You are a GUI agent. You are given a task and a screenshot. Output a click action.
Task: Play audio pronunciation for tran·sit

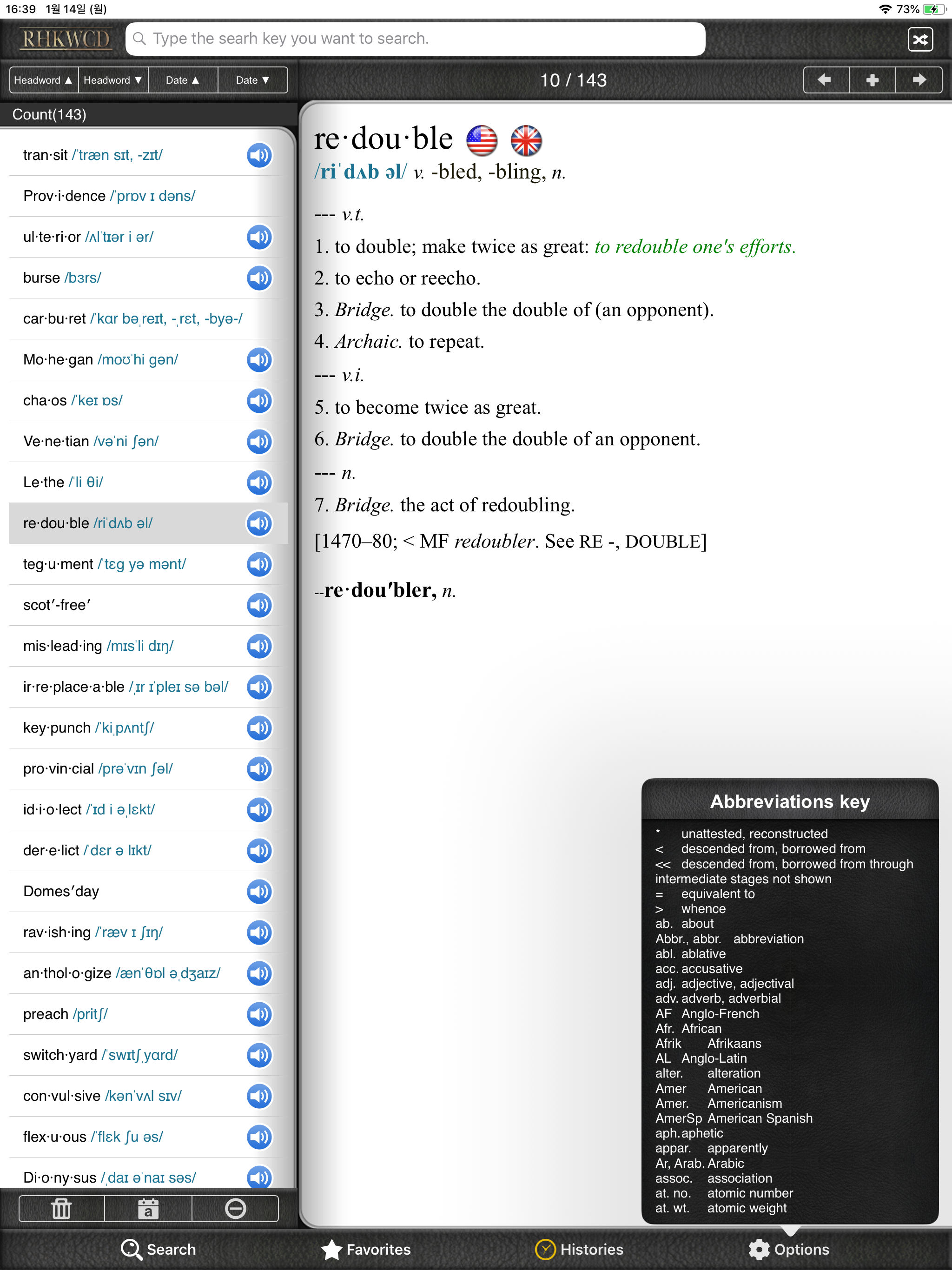pyautogui.click(x=259, y=155)
